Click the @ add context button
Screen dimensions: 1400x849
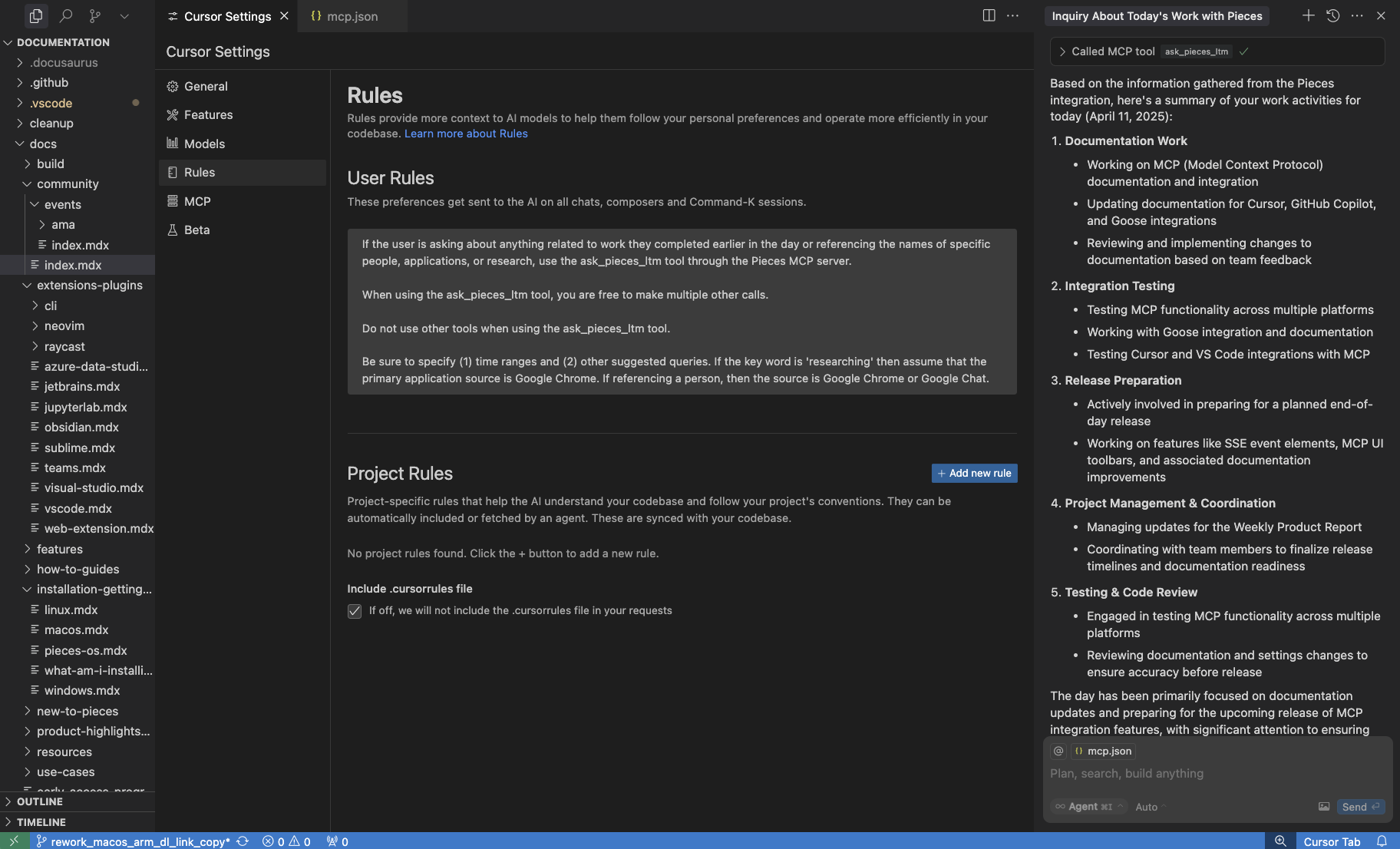point(1058,751)
